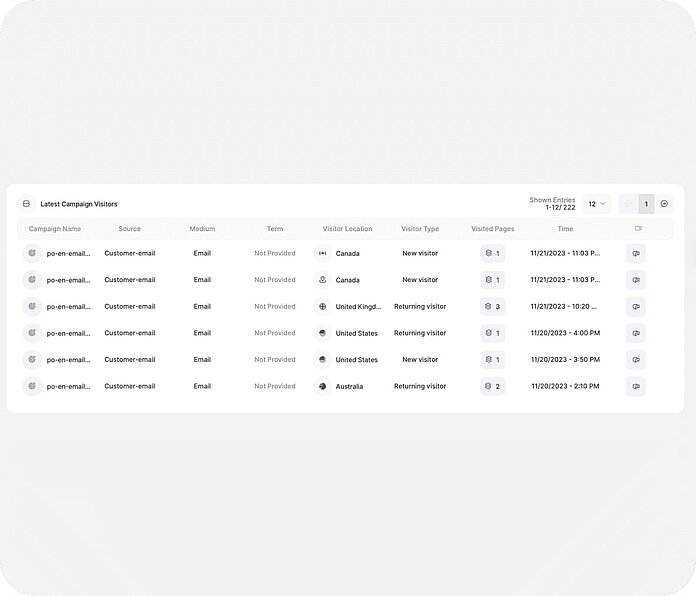Click '11/20/2023 - 2:10 PM' time cell
The height and width of the screenshot is (596, 696).
pos(566,386)
